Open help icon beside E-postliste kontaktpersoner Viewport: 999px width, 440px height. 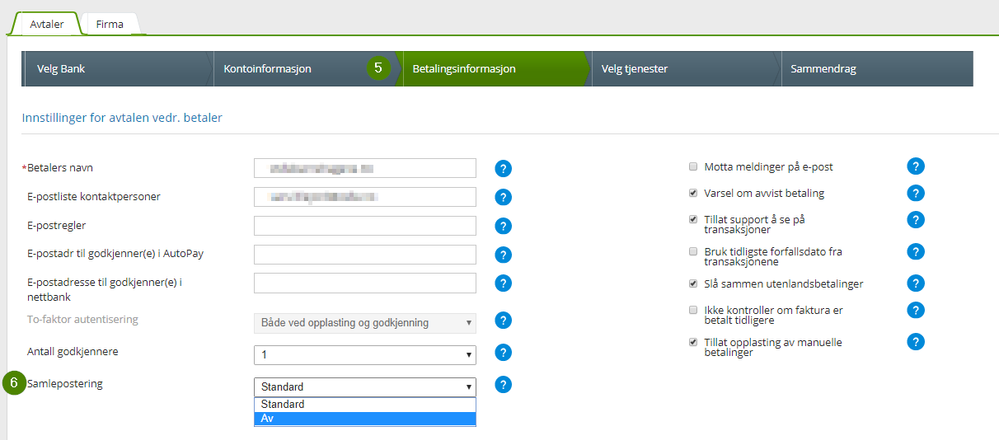coord(503,197)
